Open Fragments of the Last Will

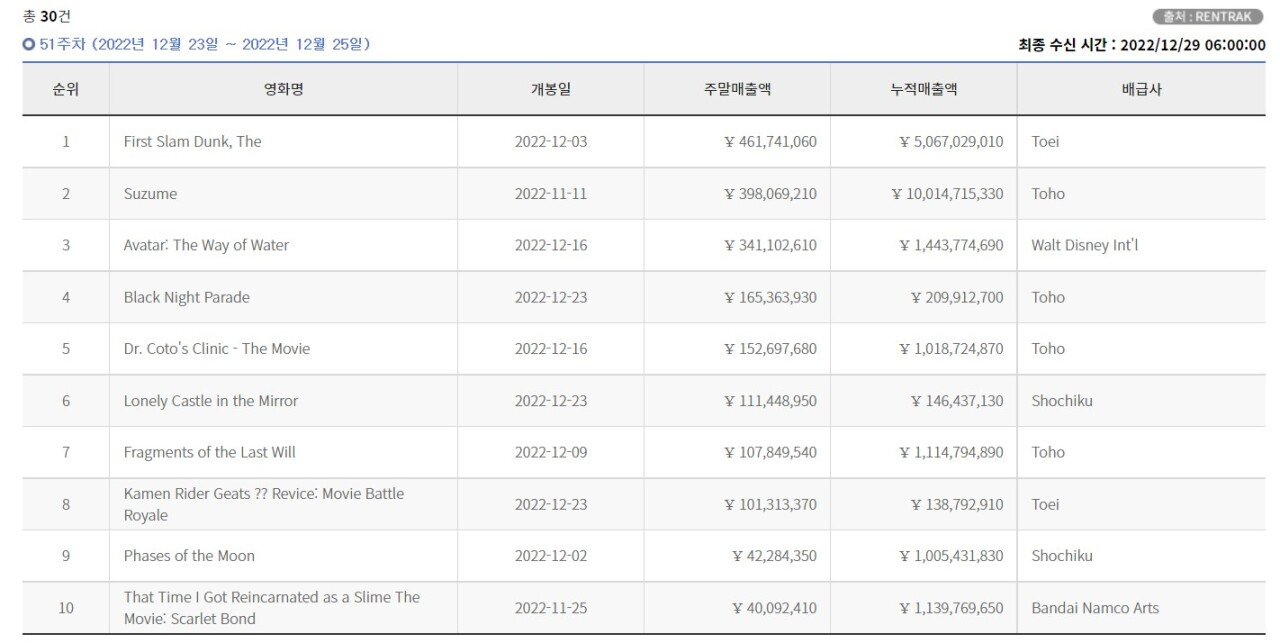coord(209,452)
